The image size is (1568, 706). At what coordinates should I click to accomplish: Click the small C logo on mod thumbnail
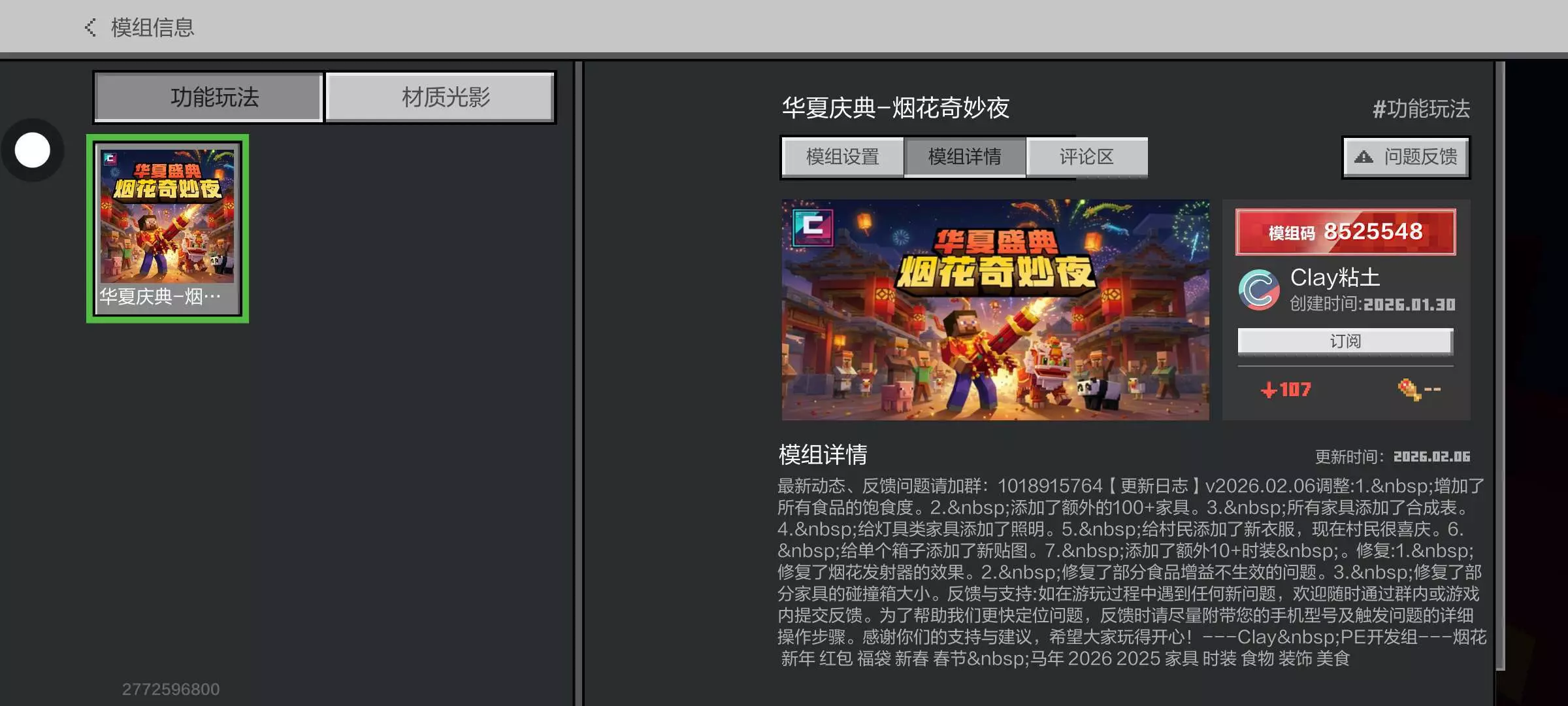110,159
